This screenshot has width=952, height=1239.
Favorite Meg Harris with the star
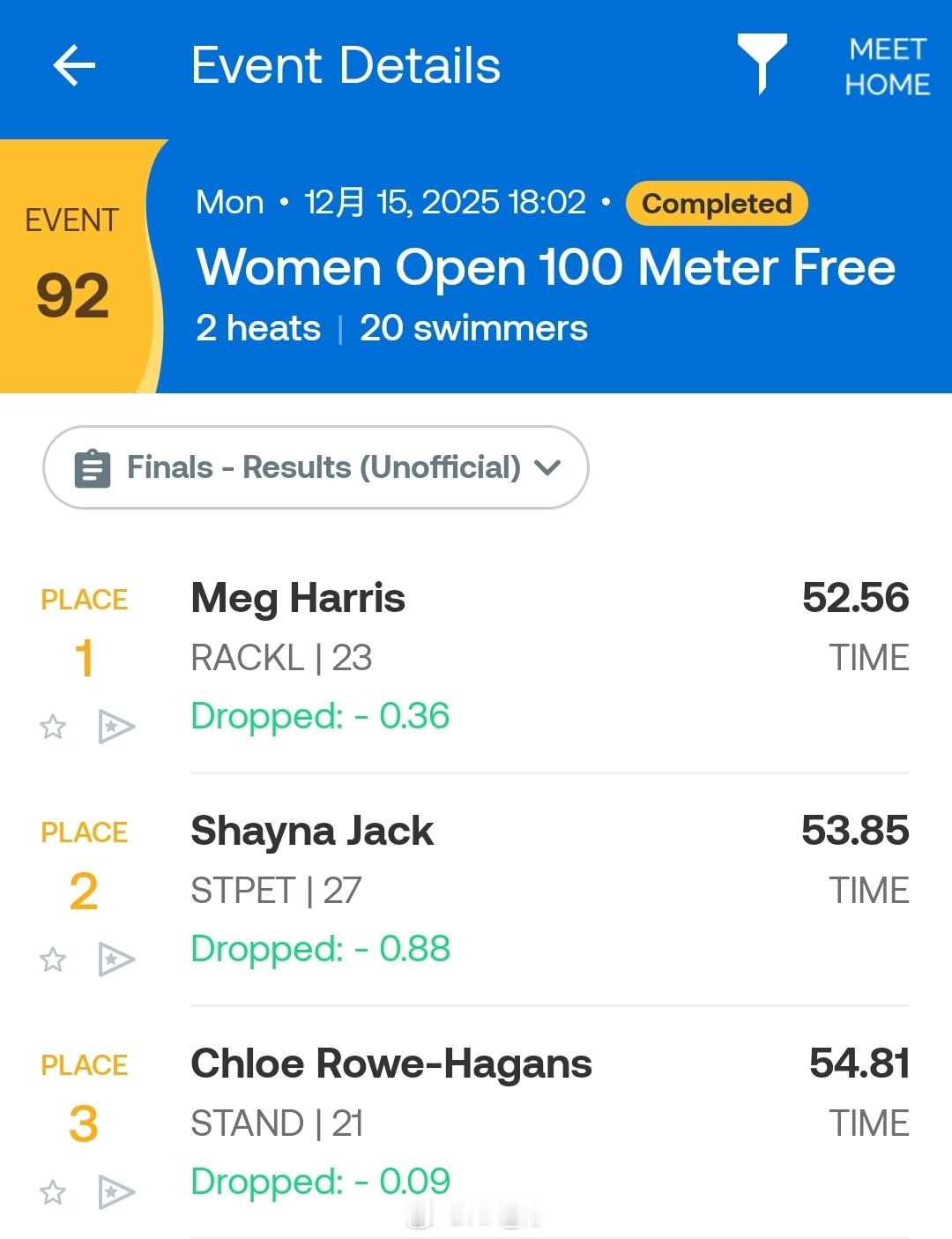point(53,727)
